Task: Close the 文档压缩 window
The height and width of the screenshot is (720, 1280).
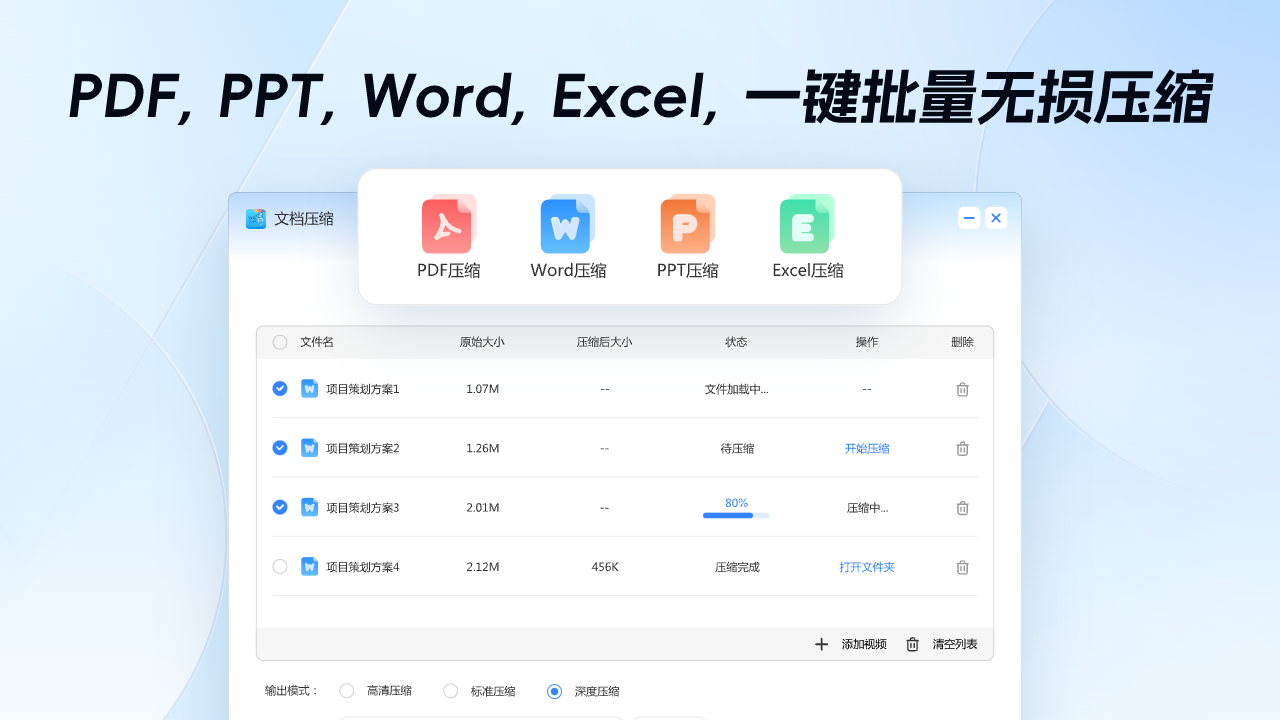Action: [x=996, y=218]
